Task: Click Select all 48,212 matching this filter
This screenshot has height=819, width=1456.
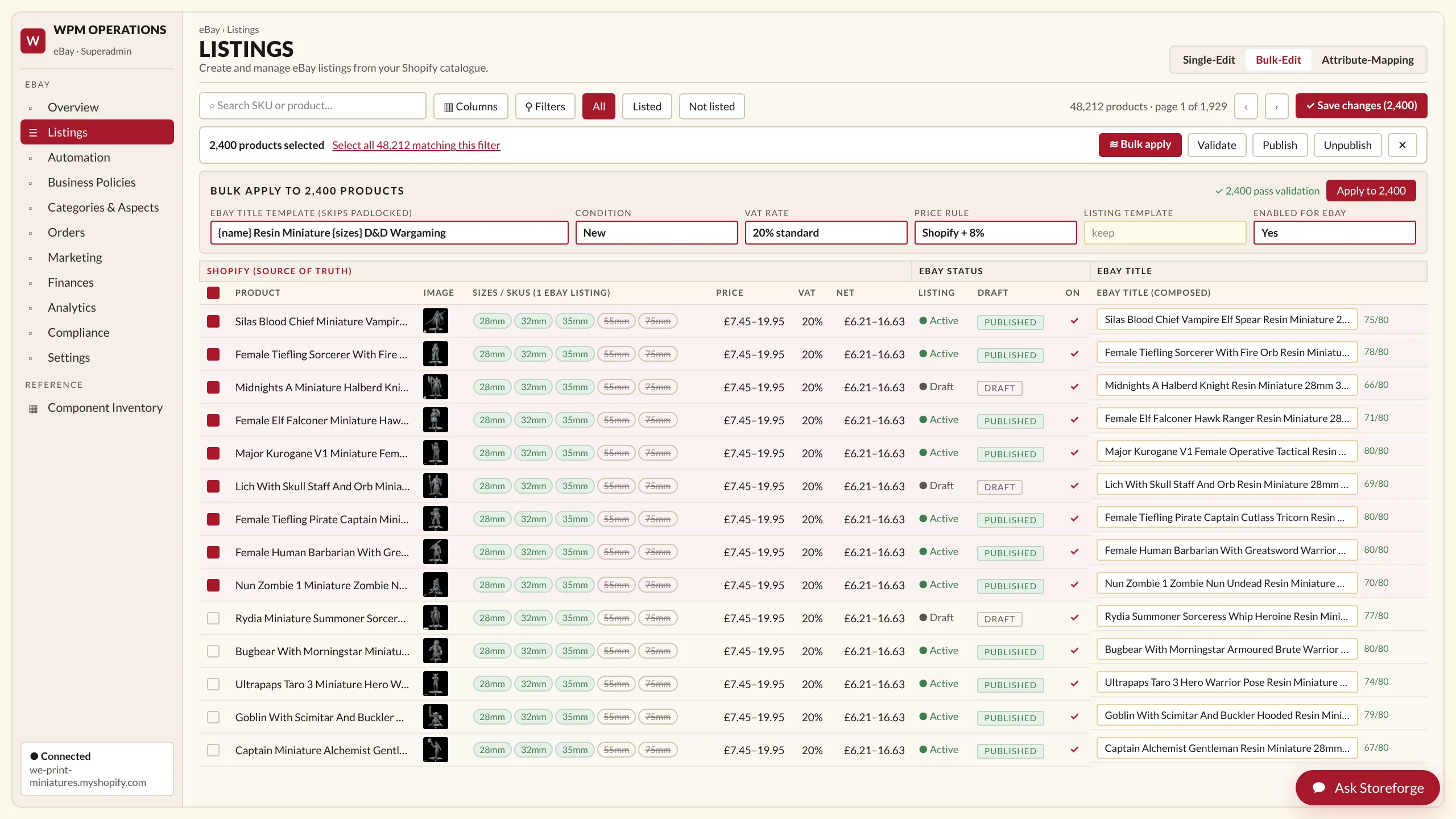Action: [416, 145]
